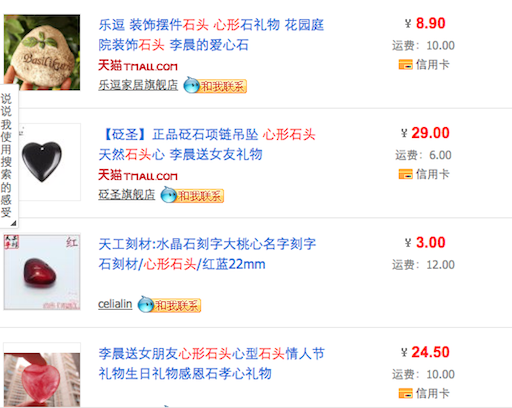Viewport: 512px width, 408px height.
Task: Click the 和我联系 chat icon for 砭圣旗舰店
Action: pyautogui.click(x=192, y=195)
